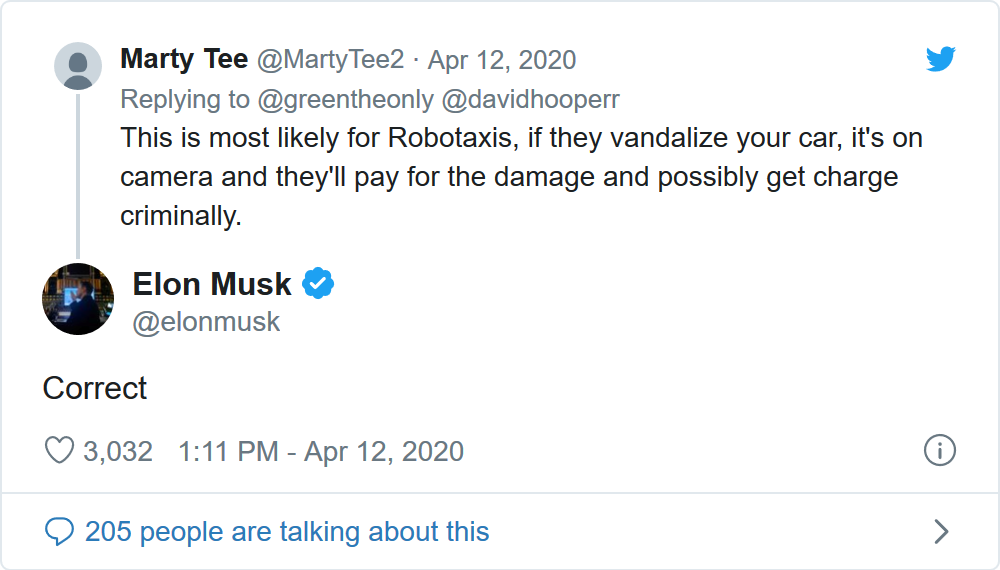Click the 3,032 likes count
Image resolution: width=1000 pixels, height=570 pixels.
pos(118,451)
